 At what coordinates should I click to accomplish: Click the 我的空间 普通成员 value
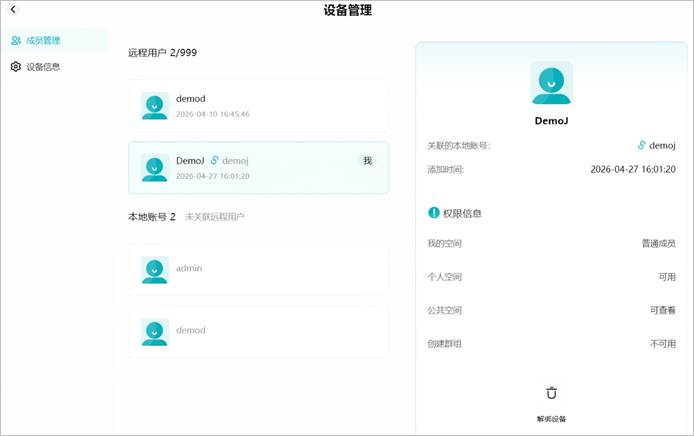point(659,243)
